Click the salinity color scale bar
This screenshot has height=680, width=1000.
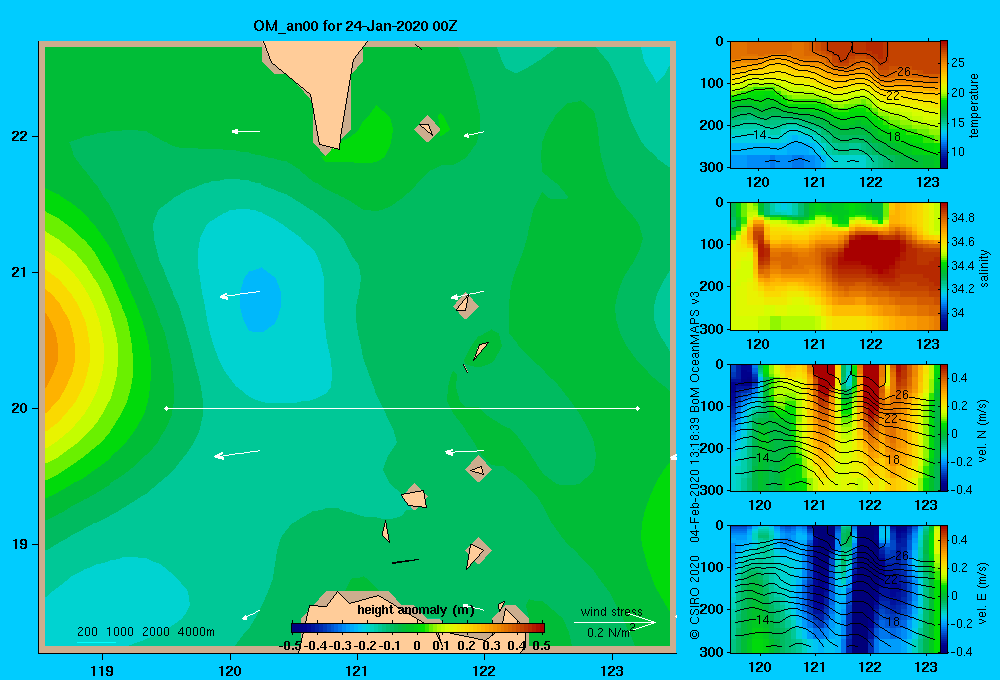pos(944,266)
